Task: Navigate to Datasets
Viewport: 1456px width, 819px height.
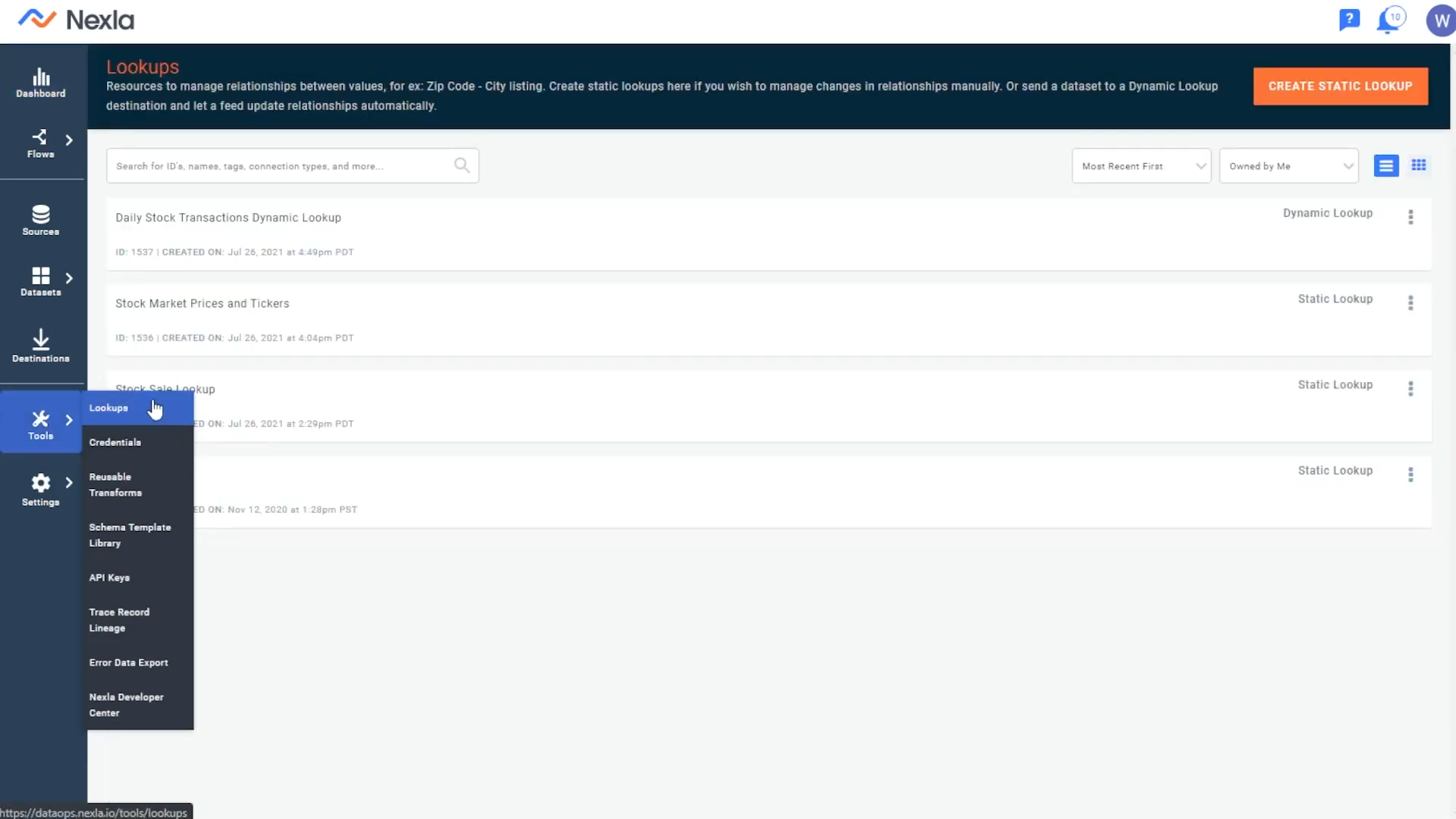Action: click(40, 282)
